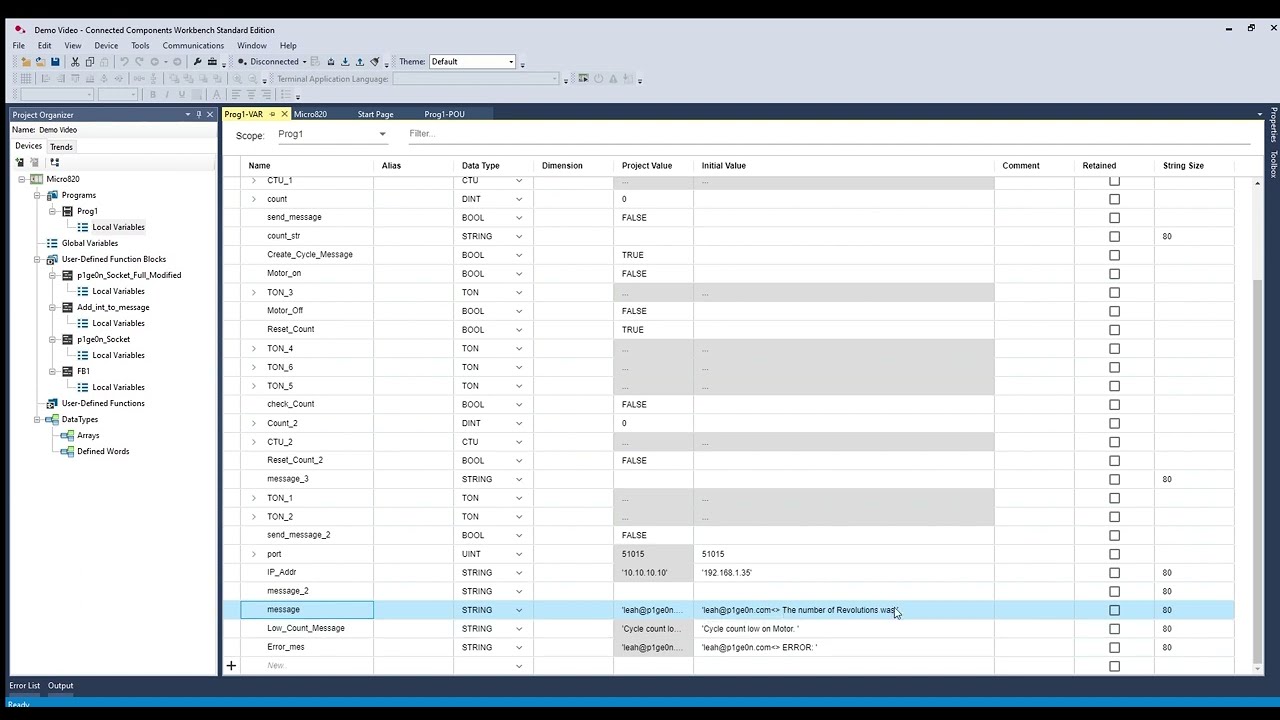Expand the TON_3 variable row
Viewport: 1280px width, 720px height.
click(253, 292)
